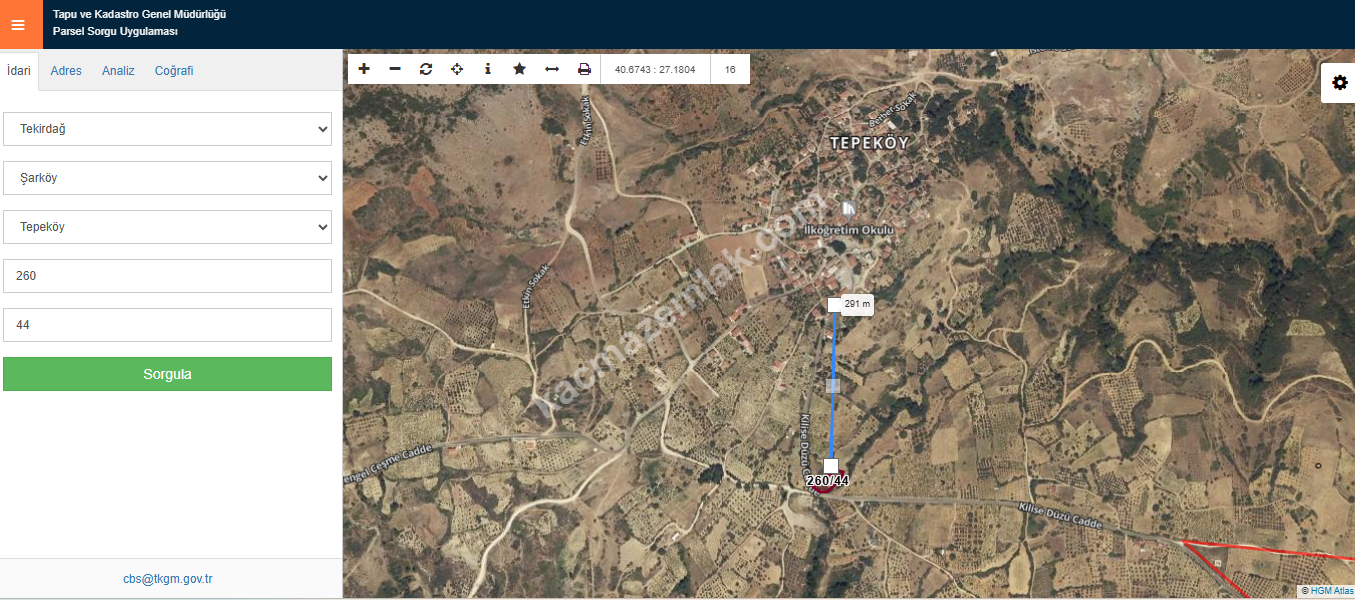Activate the locate crosshair tool
The width and height of the screenshot is (1355, 600).
[x=457, y=69]
